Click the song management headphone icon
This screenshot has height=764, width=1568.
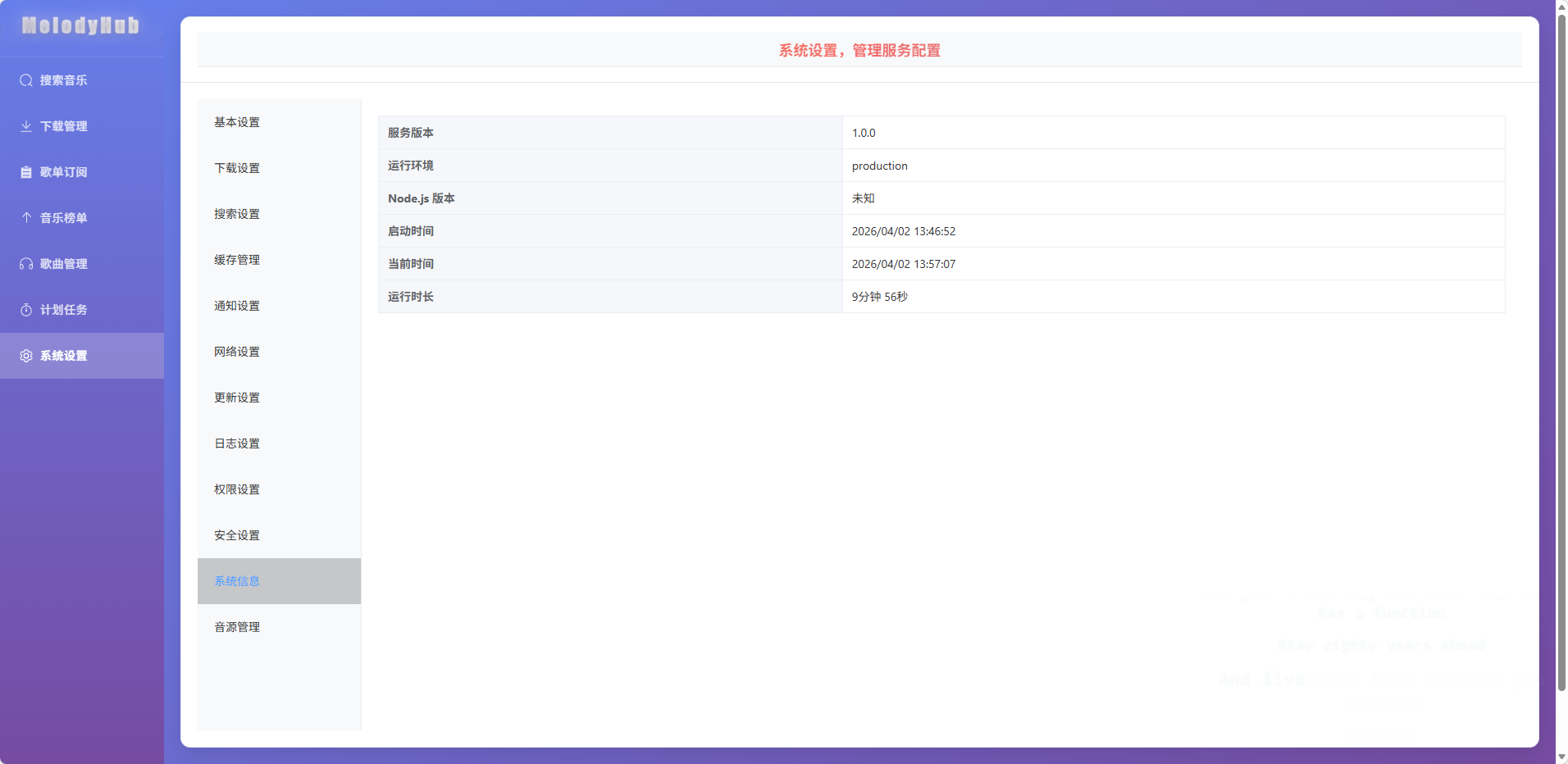(x=26, y=264)
